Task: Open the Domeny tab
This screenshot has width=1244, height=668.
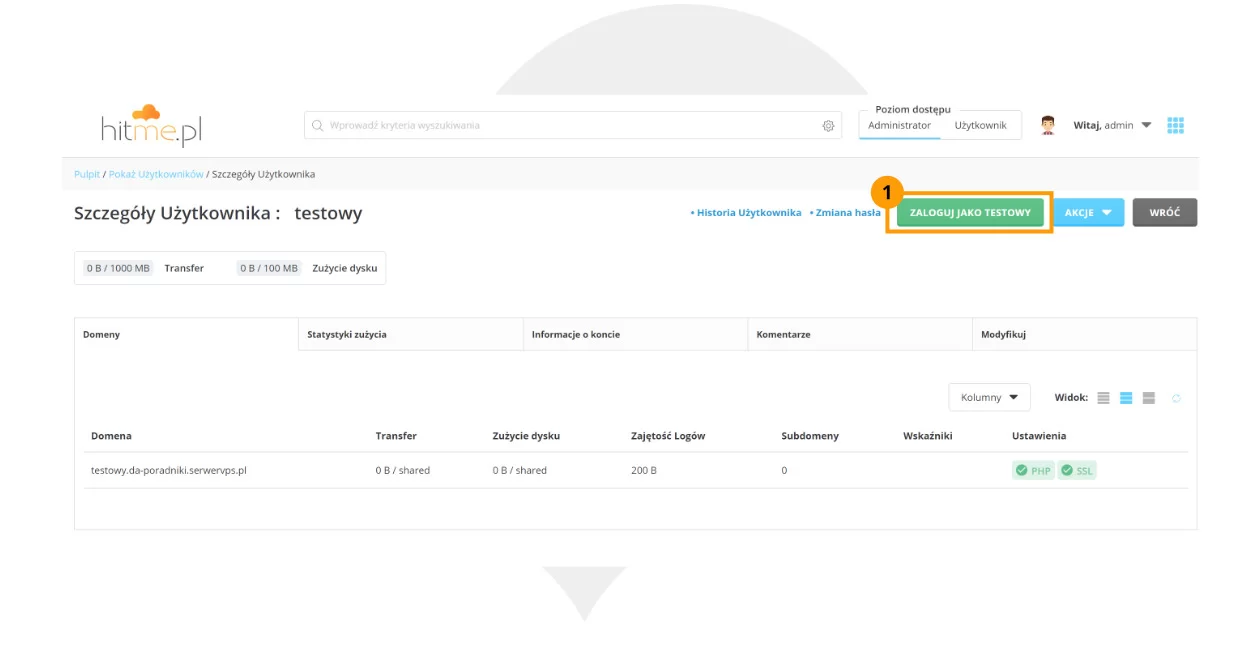Action: click(186, 334)
